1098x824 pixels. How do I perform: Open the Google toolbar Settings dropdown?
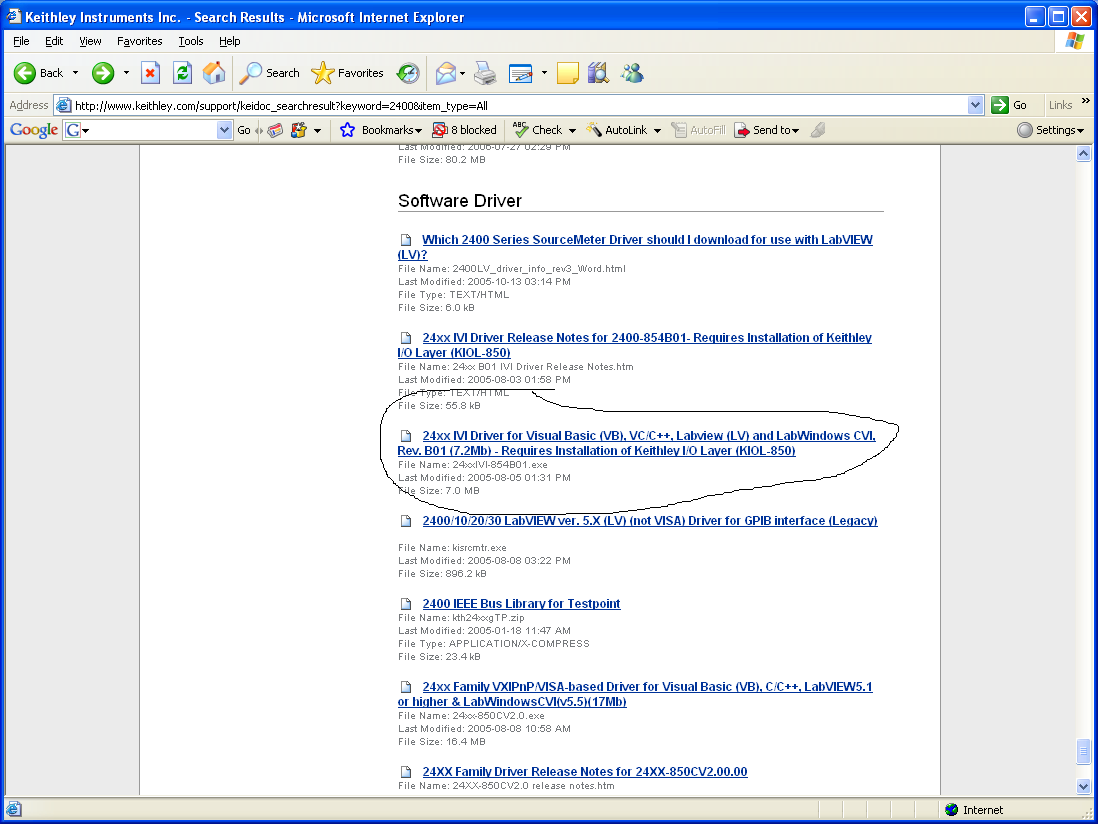click(x=1050, y=130)
